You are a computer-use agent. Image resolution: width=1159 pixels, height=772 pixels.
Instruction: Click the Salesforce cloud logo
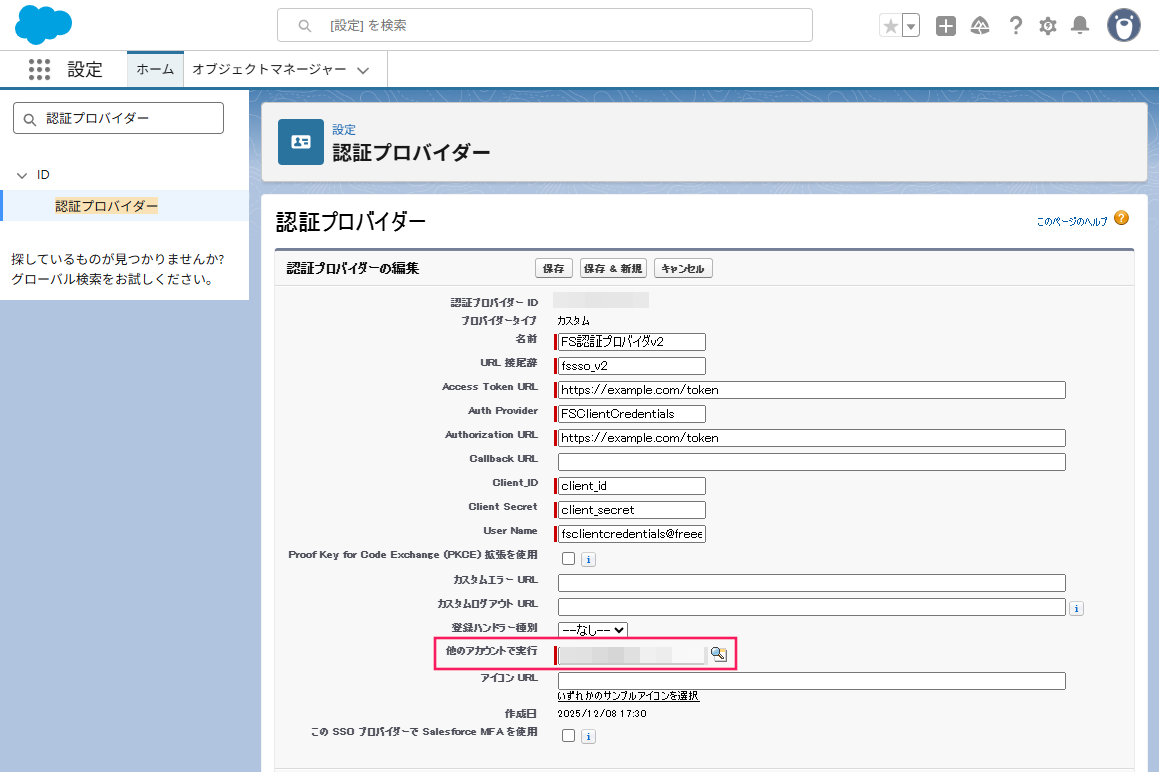click(44, 24)
